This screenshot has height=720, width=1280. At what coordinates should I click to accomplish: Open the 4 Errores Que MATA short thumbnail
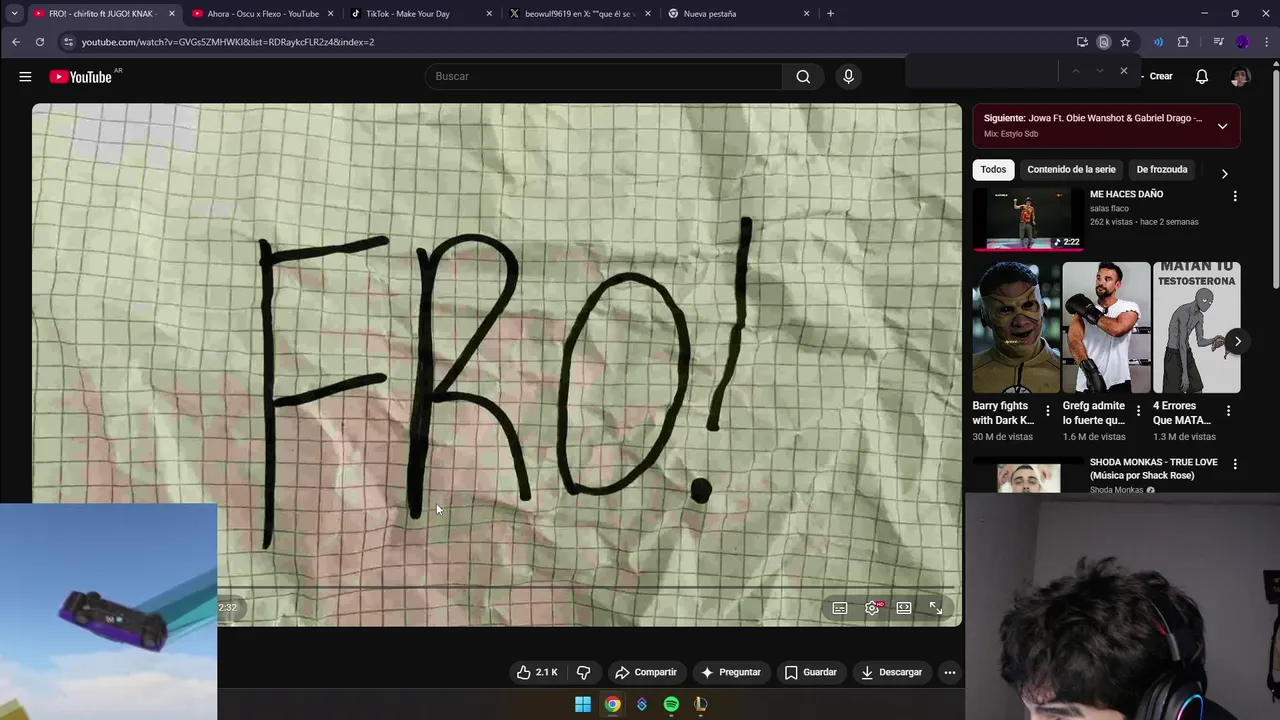tap(1196, 328)
